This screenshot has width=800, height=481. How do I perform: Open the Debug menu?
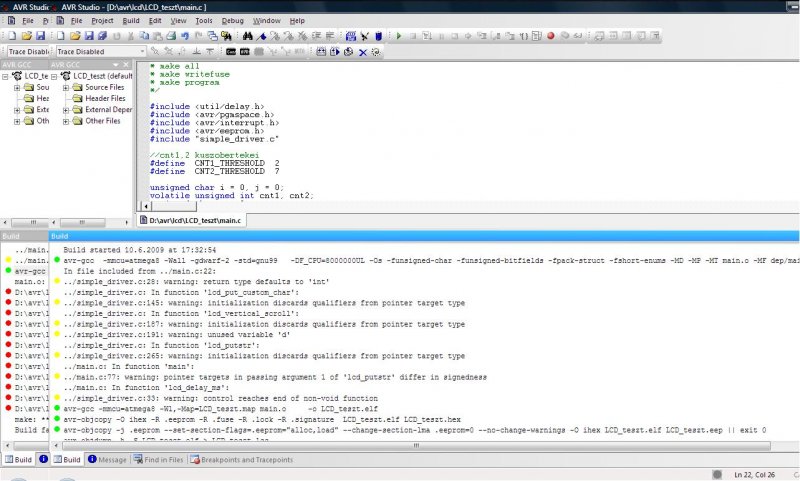(232, 20)
